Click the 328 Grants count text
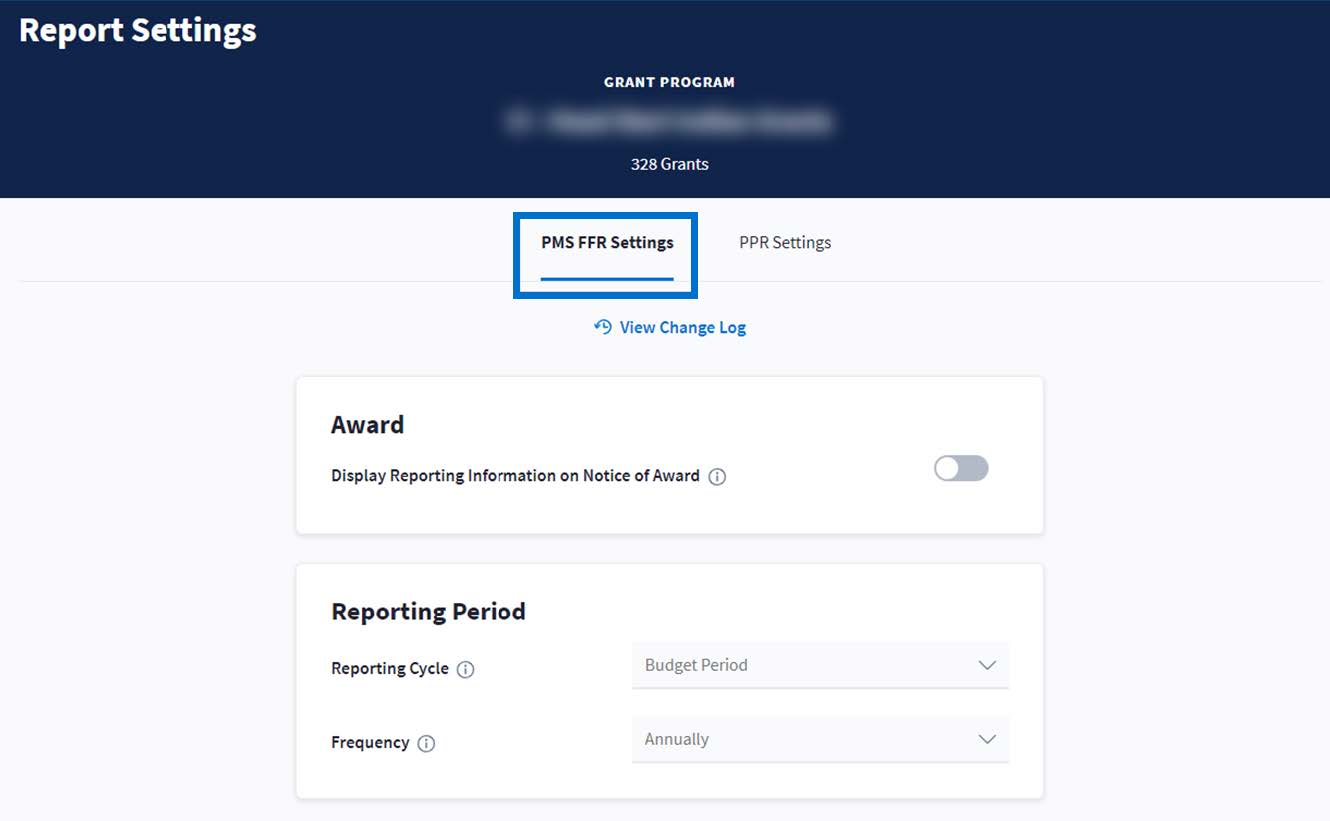This screenshot has width=1330, height=821. point(669,164)
